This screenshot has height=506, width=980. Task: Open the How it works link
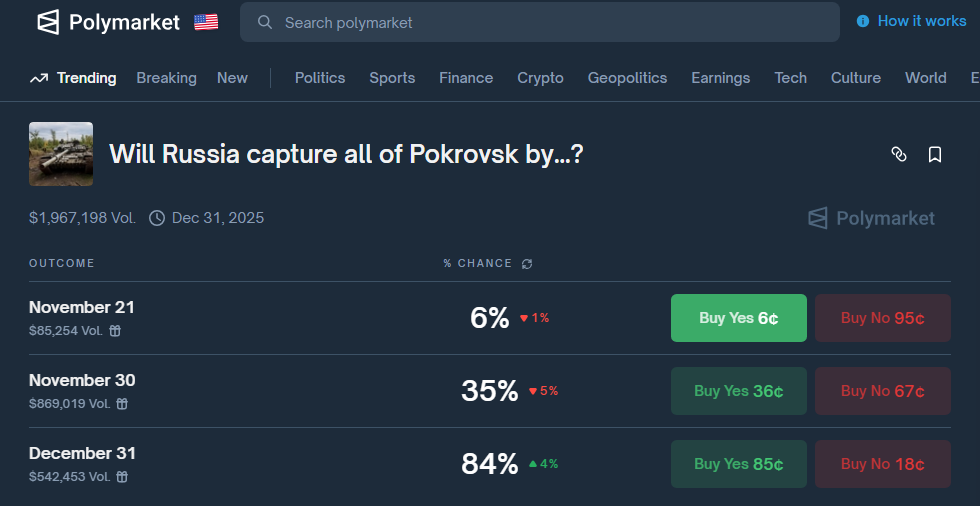[922, 21]
